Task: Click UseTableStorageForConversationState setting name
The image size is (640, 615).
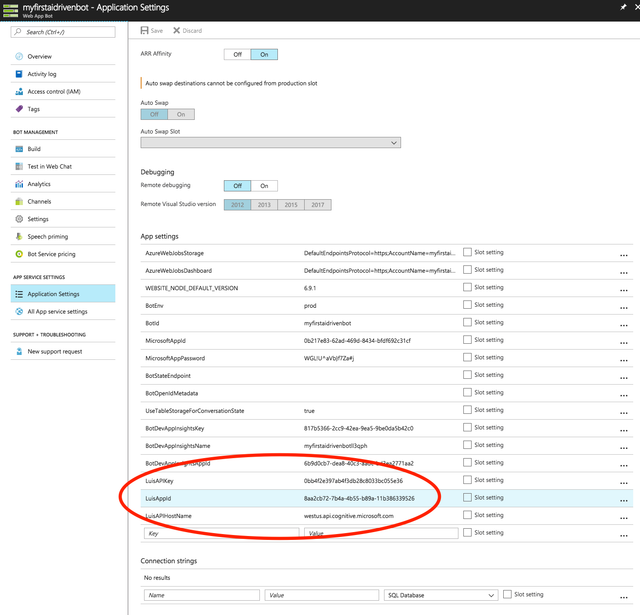Action: [195, 411]
